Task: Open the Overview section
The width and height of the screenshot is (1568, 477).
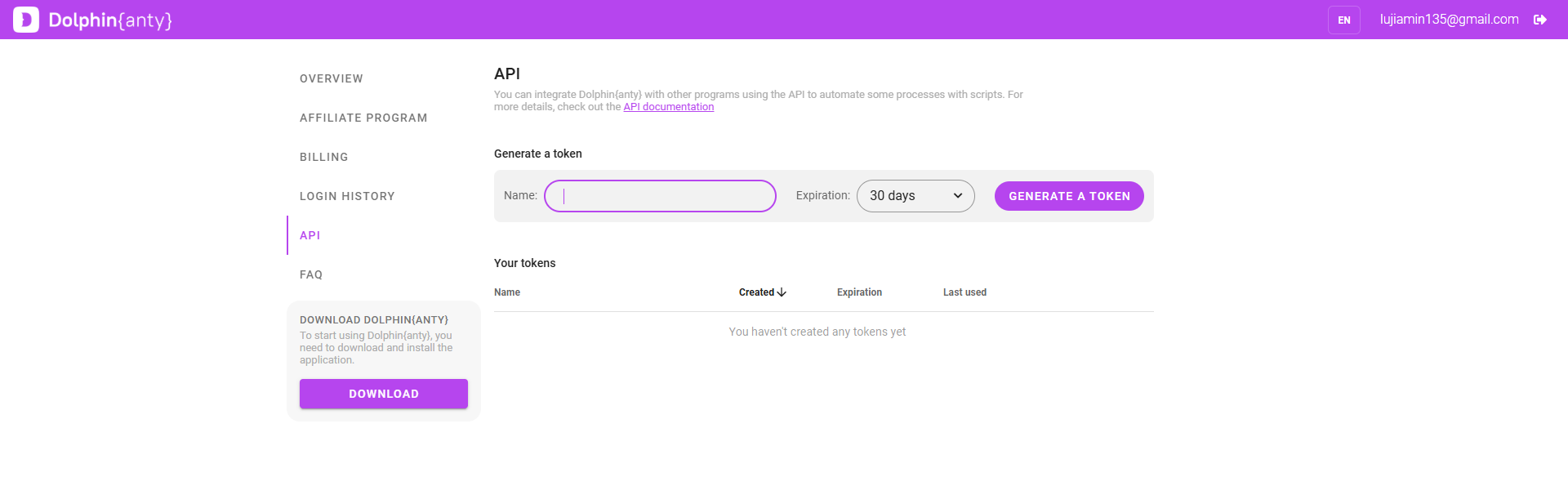Action: [332, 78]
